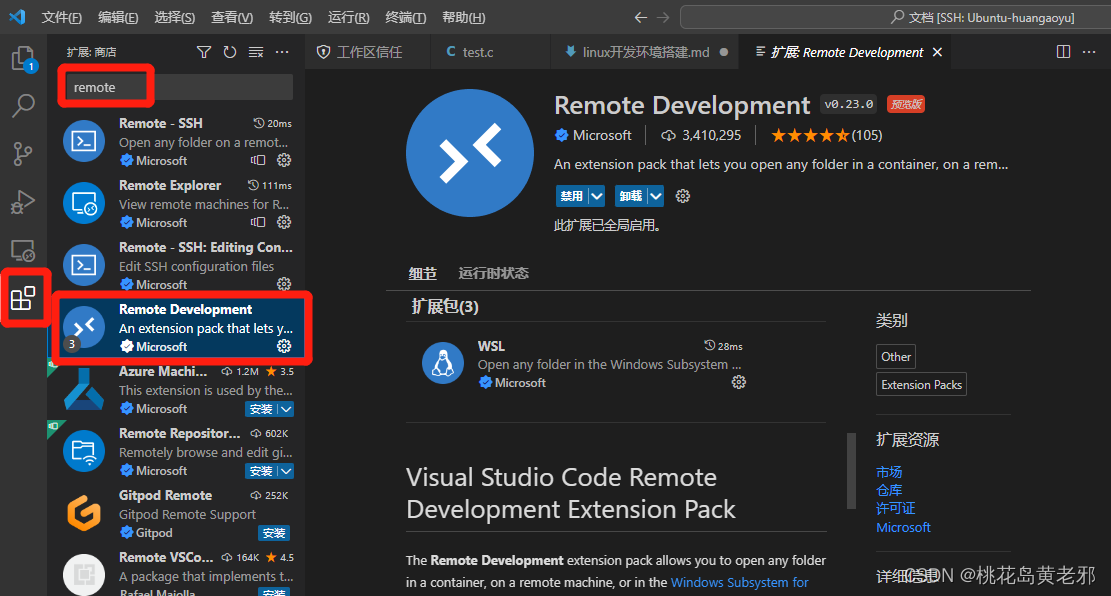Screen dimensions: 1111x596
Task: Install the Gitpod Remote extension
Action: click(273, 533)
